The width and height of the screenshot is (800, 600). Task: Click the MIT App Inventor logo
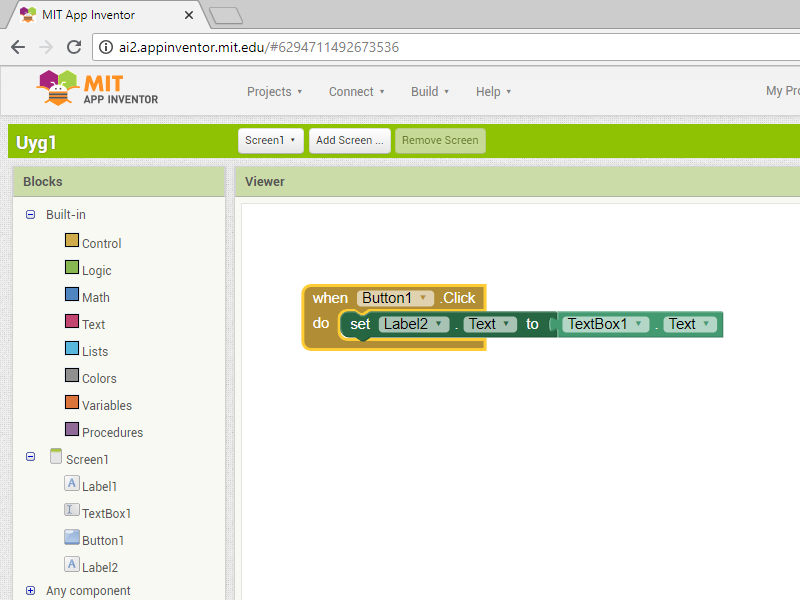(x=98, y=88)
